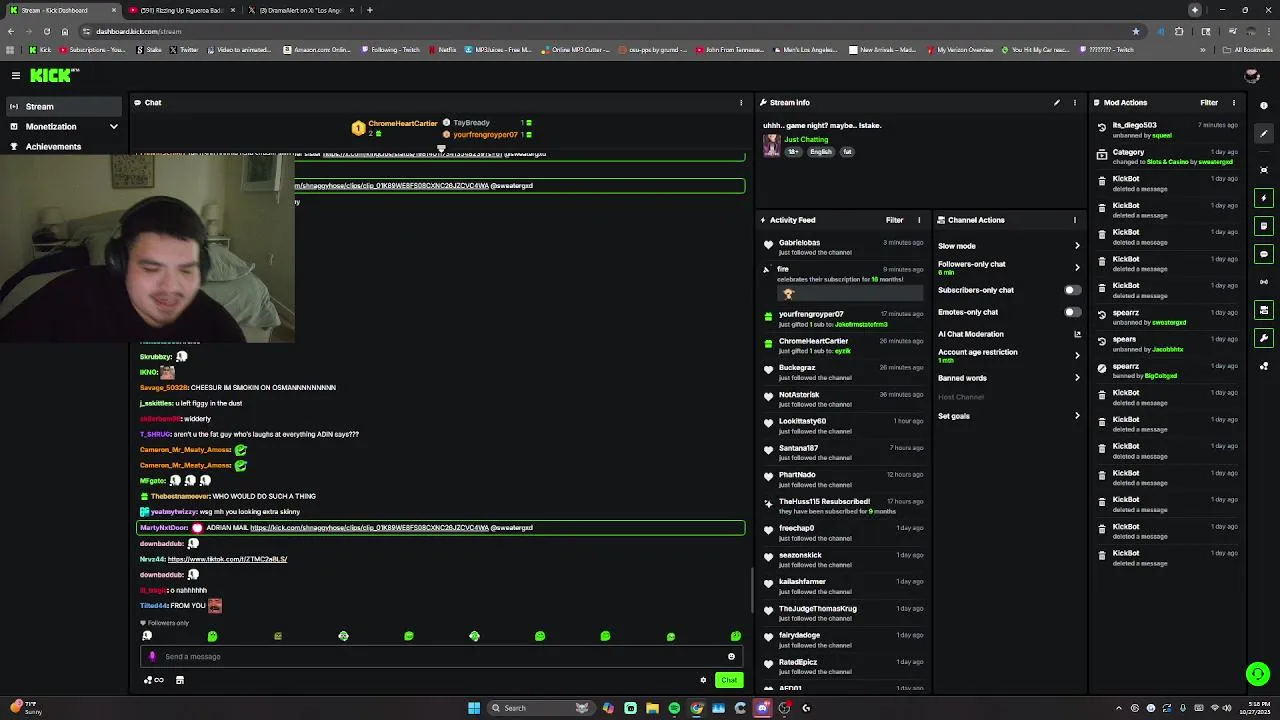Reload the page in browser

point(46,31)
